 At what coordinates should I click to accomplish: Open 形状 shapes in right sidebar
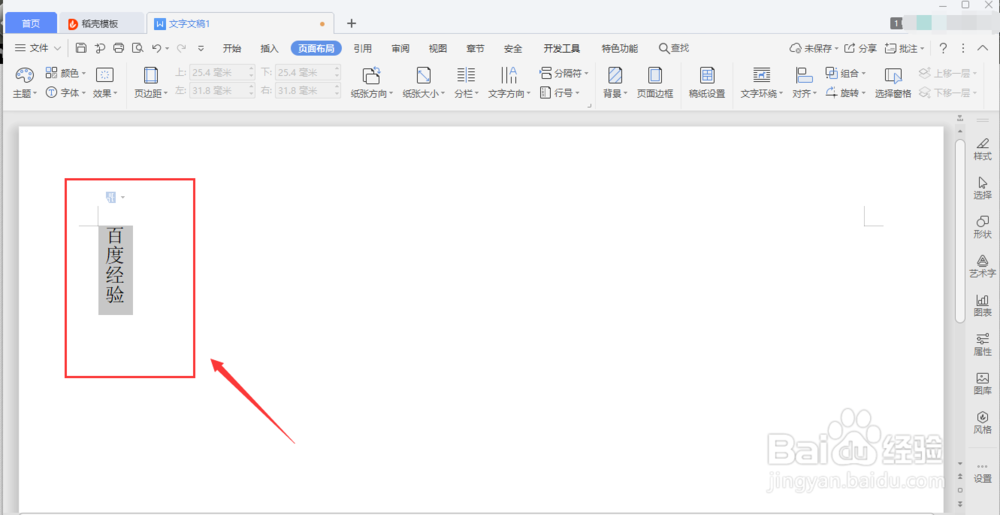[982, 228]
